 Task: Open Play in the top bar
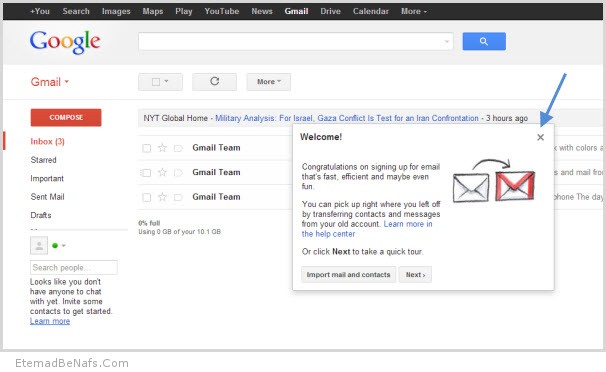pyautogui.click(x=184, y=11)
